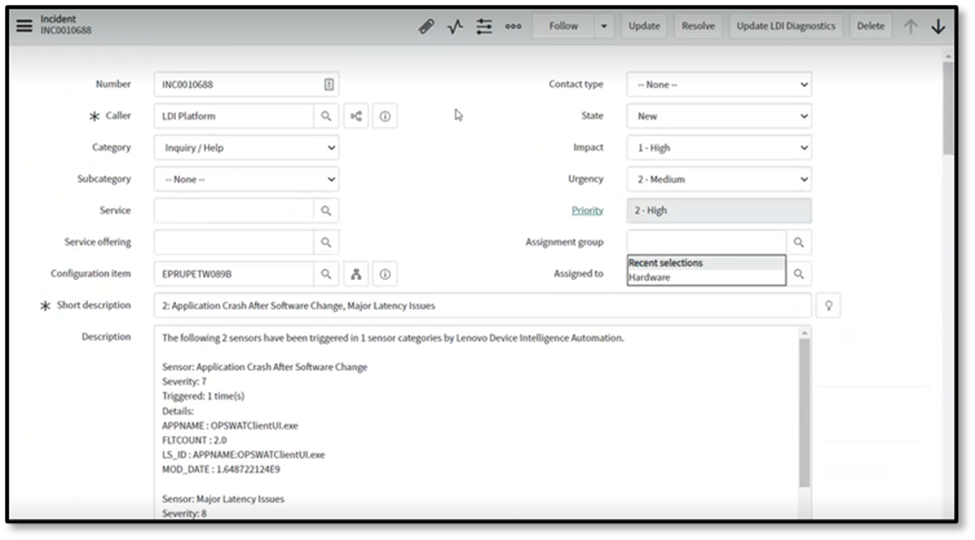The height and width of the screenshot is (540, 975).
Task: Click the Resolve button
Action: click(698, 26)
